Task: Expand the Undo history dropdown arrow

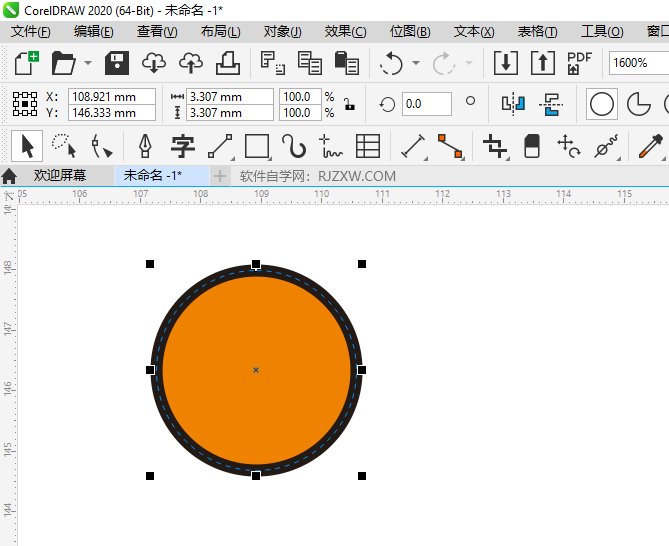Action: click(x=414, y=64)
